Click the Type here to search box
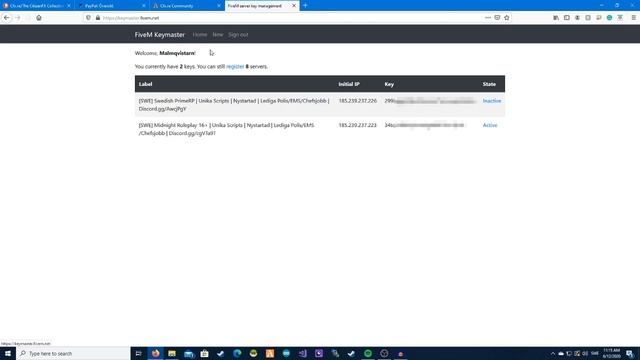The height and width of the screenshot is (360, 640). point(73,353)
